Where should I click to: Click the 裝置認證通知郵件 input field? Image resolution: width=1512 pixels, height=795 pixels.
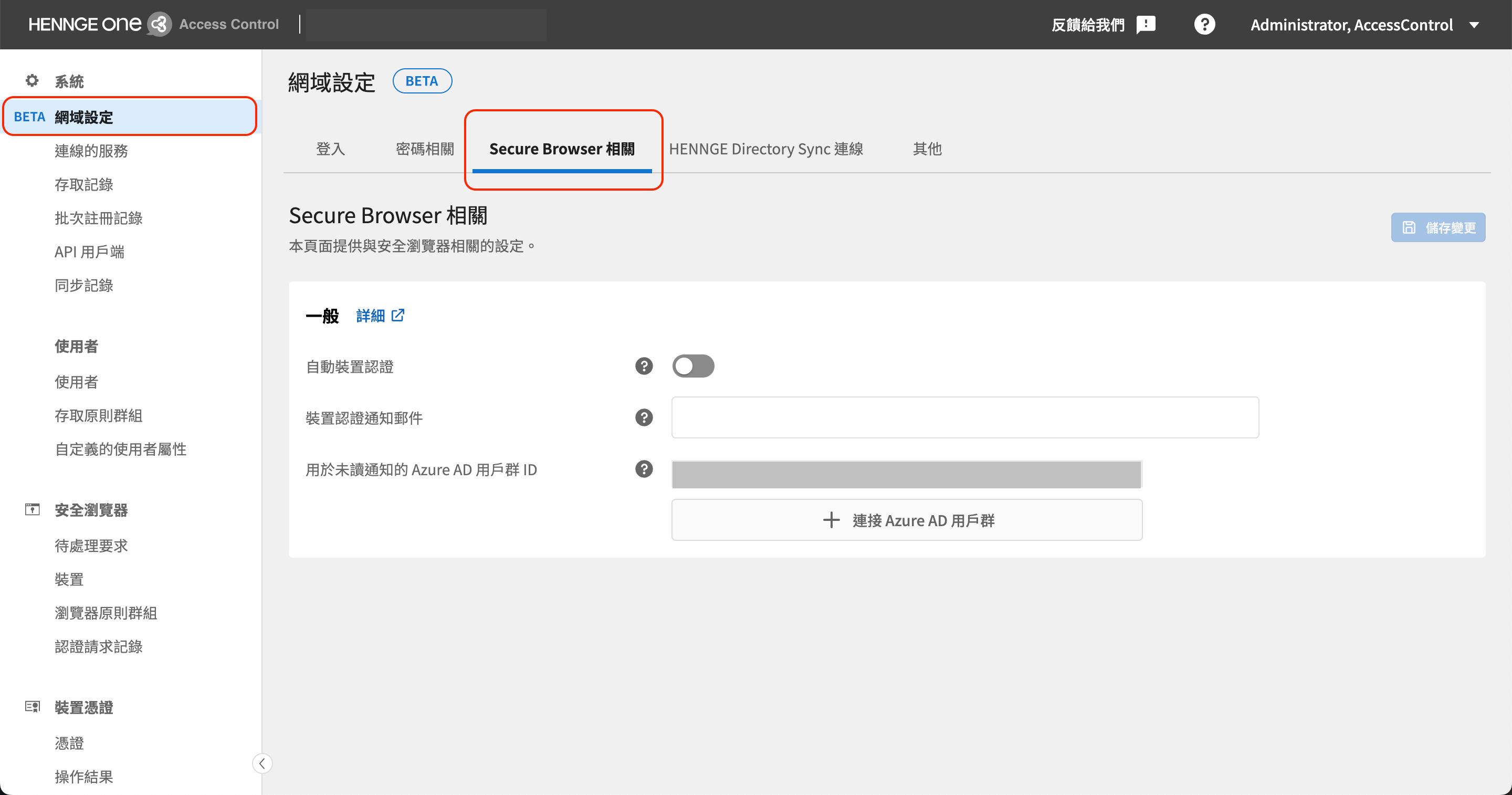click(965, 417)
